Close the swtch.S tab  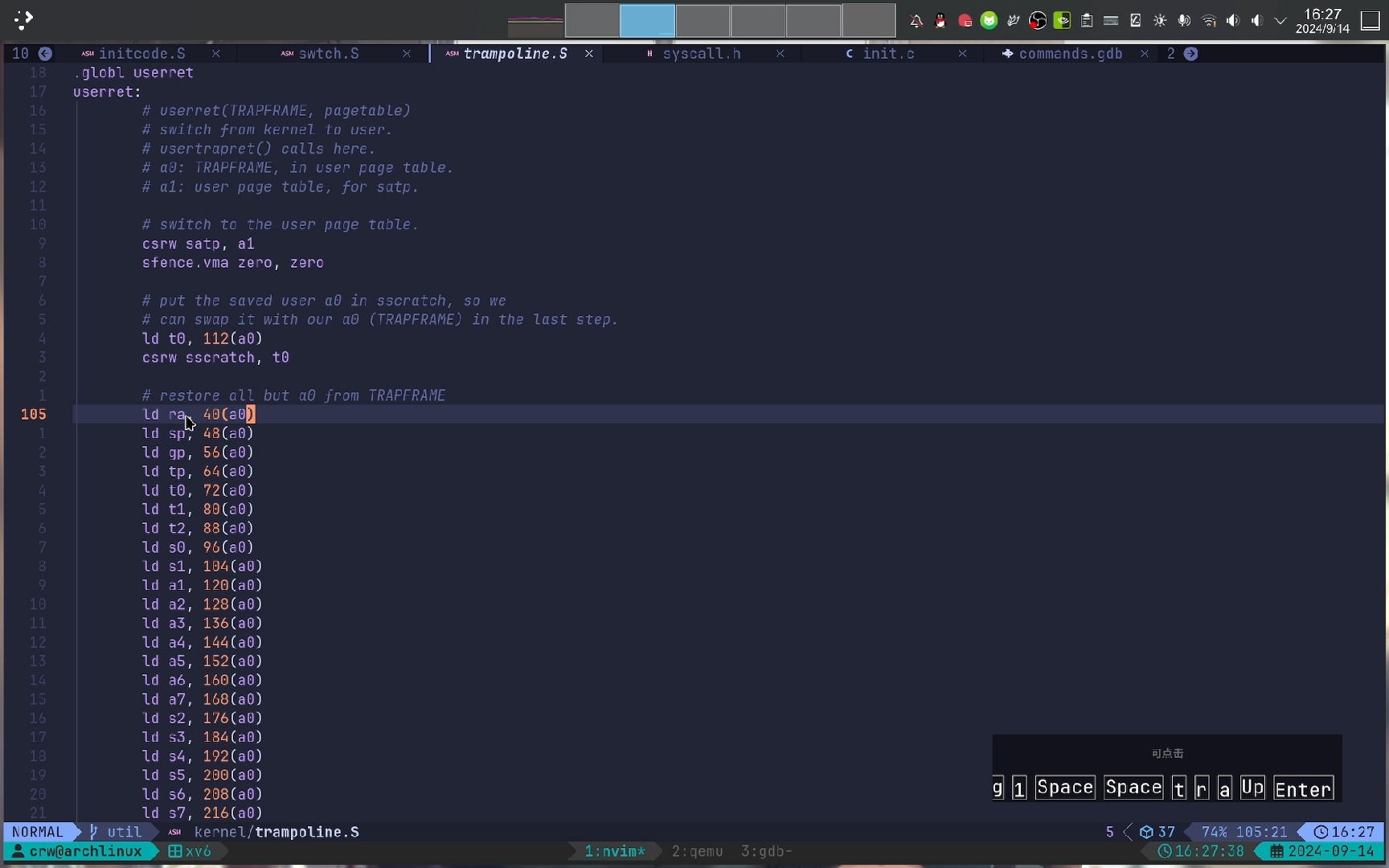point(407,54)
